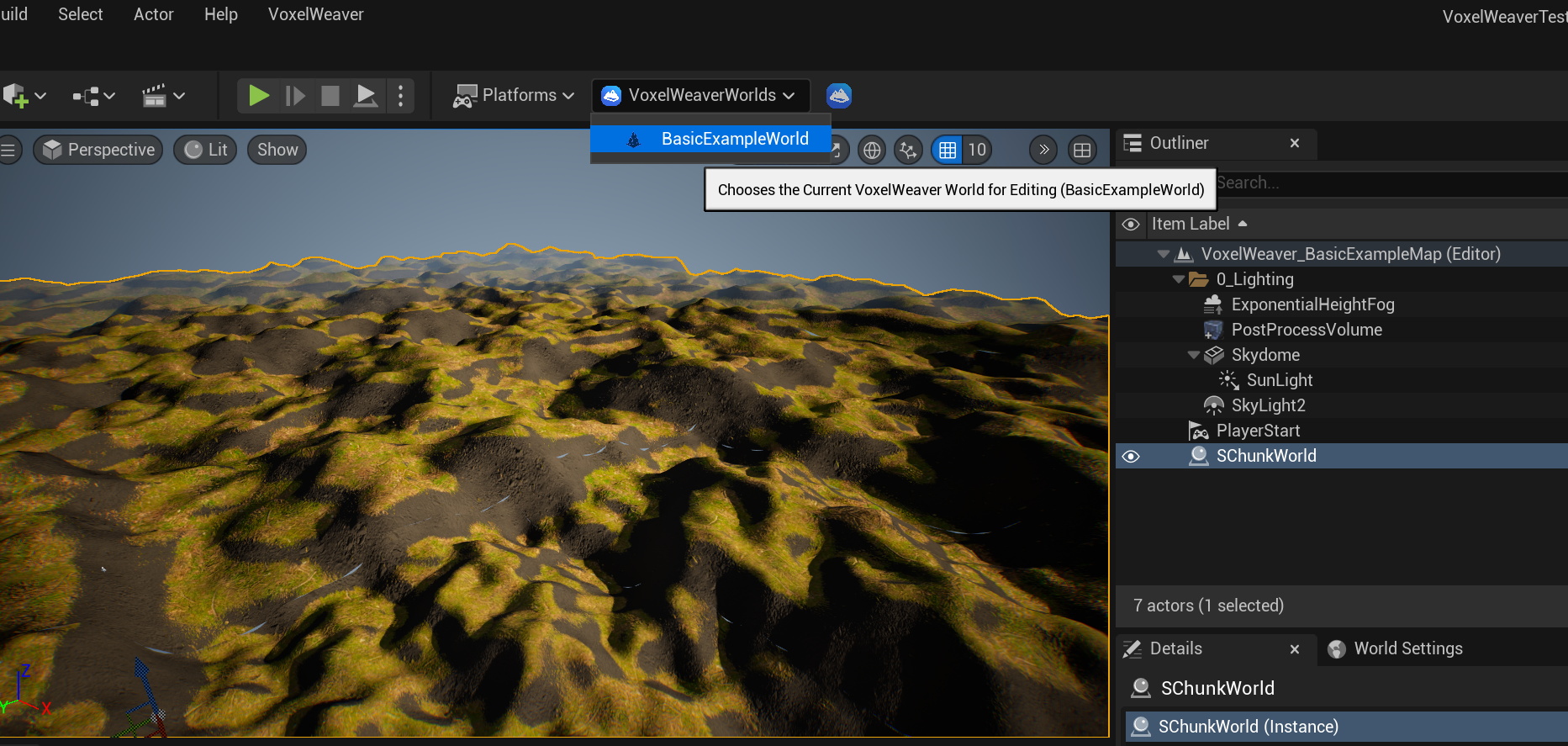Select the SunLight actor
The image size is (1568, 746).
pyautogui.click(x=1280, y=380)
